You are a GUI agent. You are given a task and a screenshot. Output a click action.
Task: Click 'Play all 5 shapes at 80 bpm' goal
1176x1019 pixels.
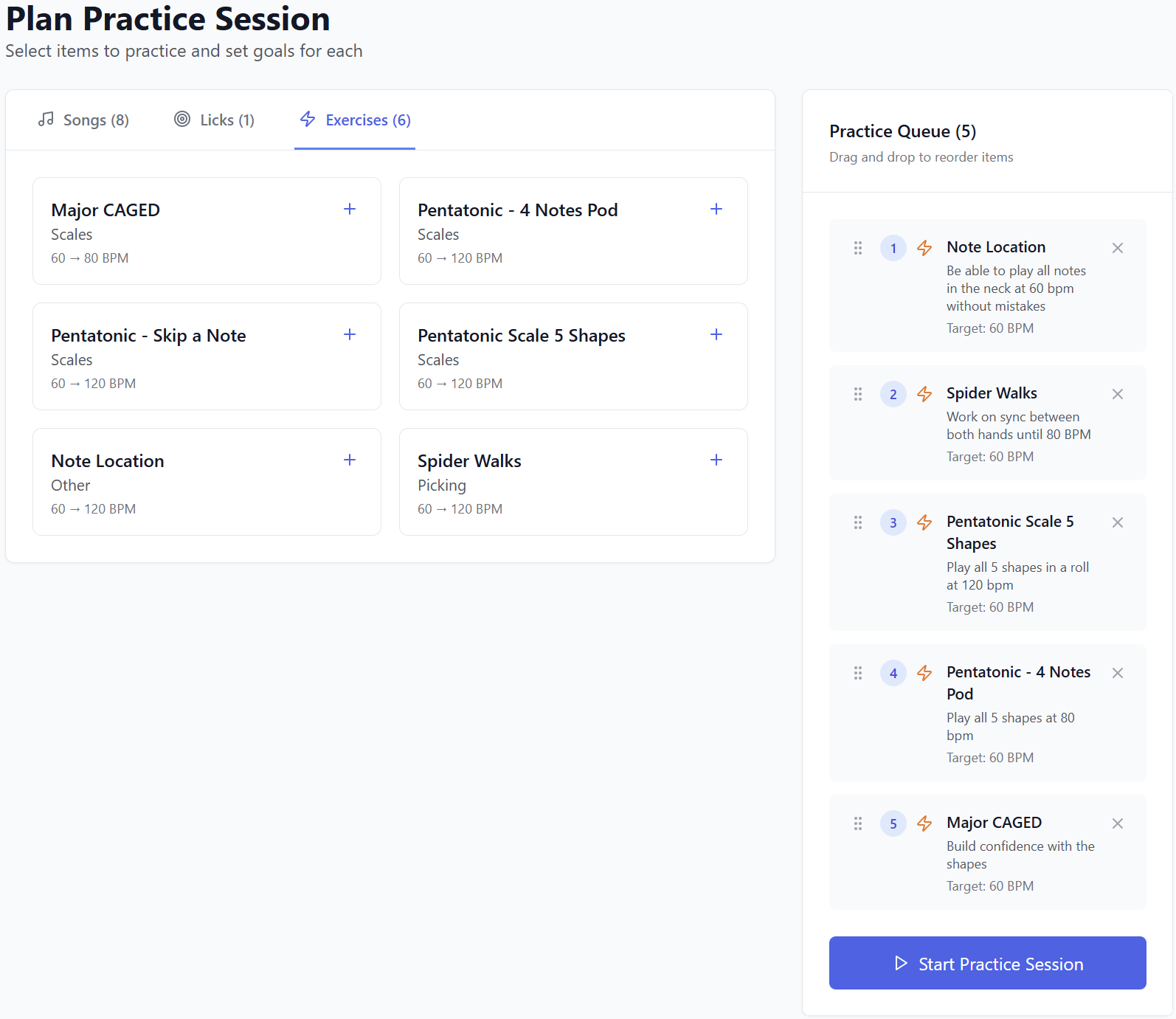tap(1011, 727)
